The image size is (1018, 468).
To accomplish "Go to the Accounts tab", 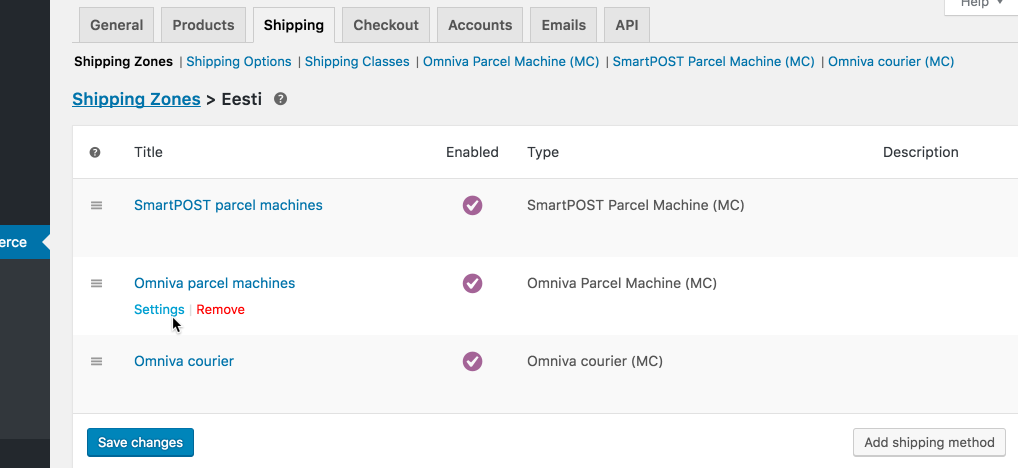I will (x=480, y=25).
